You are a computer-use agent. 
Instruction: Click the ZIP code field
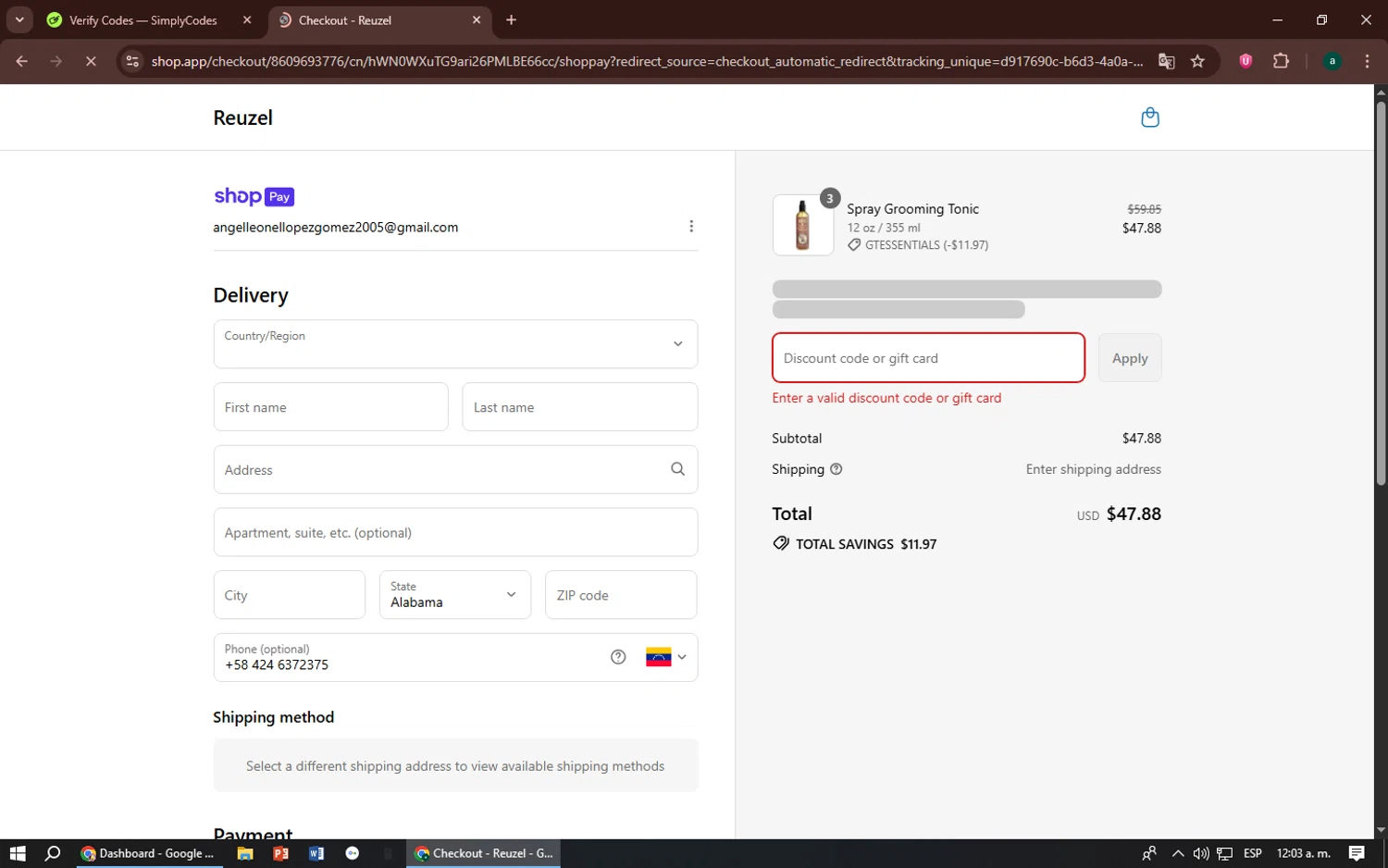click(621, 595)
